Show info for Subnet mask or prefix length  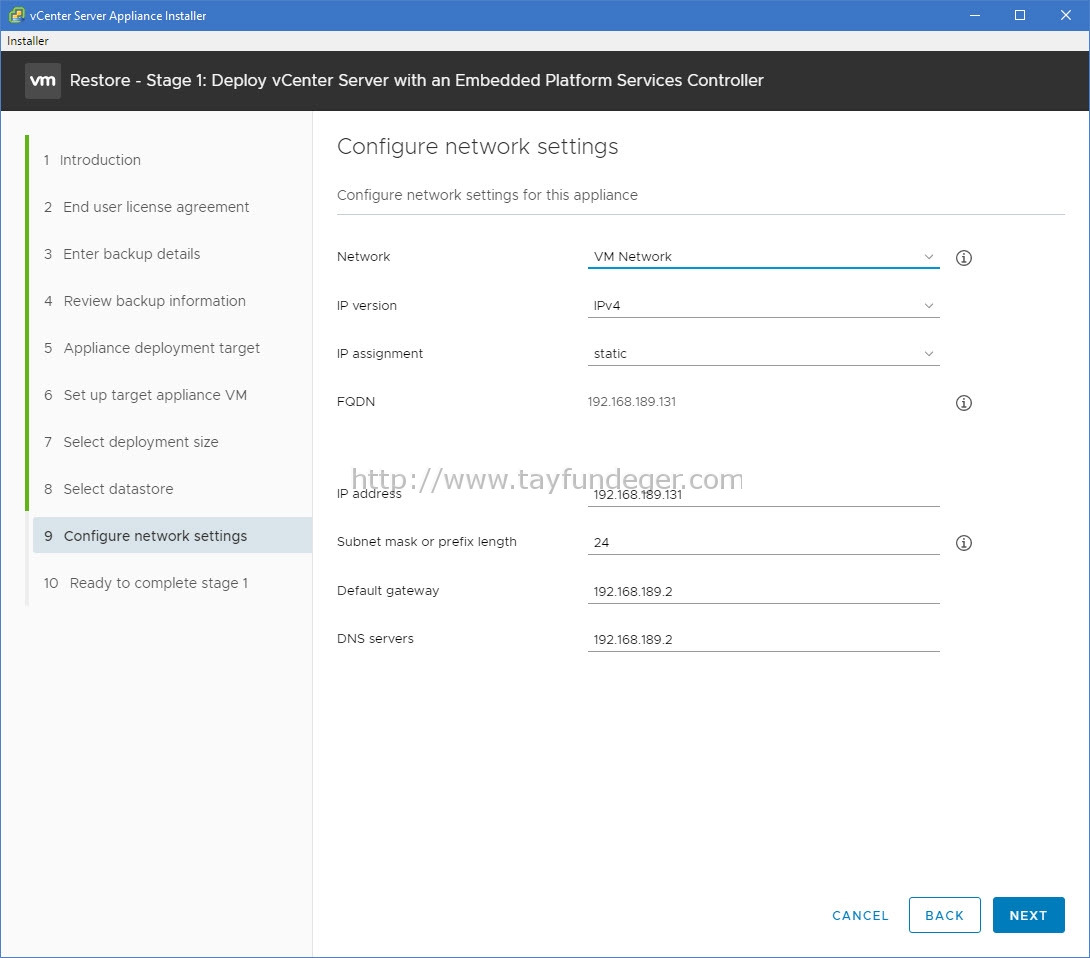point(963,543)
